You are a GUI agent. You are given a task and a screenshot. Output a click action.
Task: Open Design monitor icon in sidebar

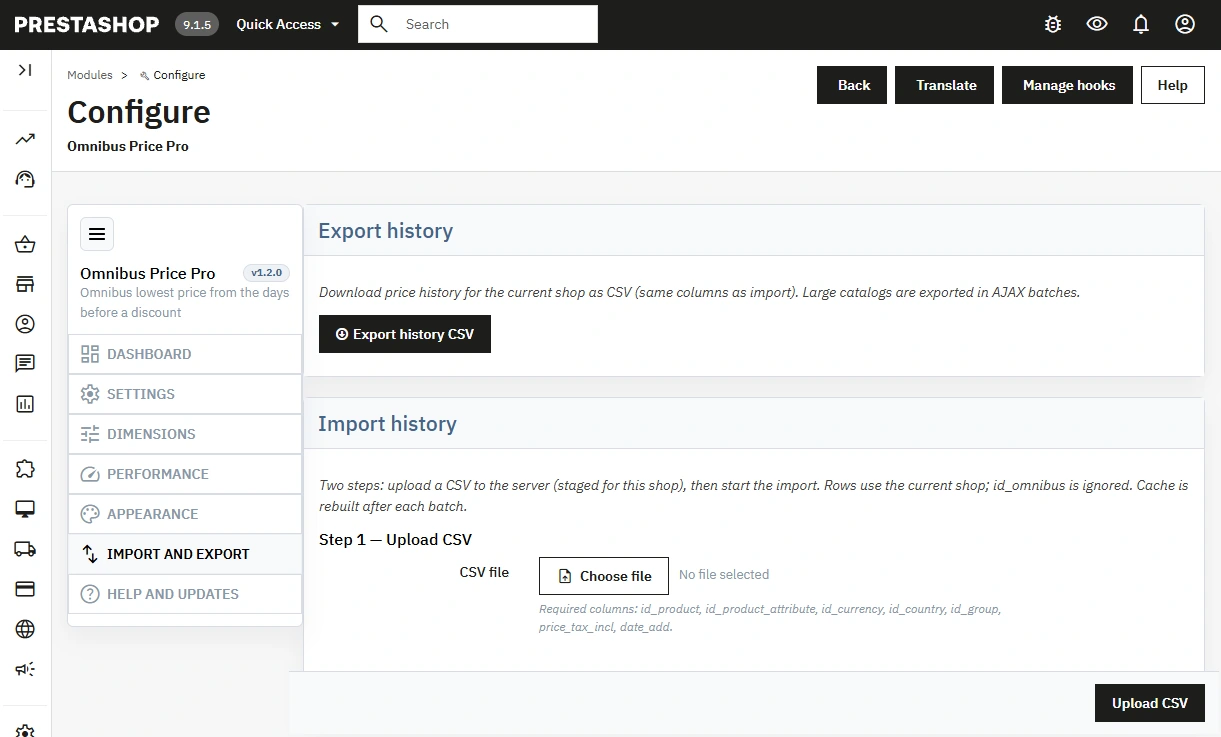[25, 509]
